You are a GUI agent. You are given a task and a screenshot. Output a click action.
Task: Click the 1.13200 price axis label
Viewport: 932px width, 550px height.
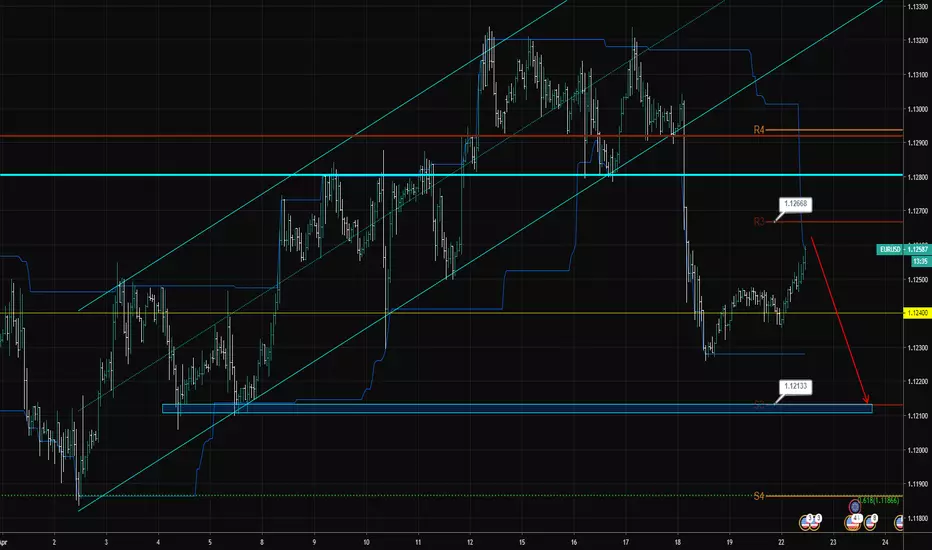918,40
